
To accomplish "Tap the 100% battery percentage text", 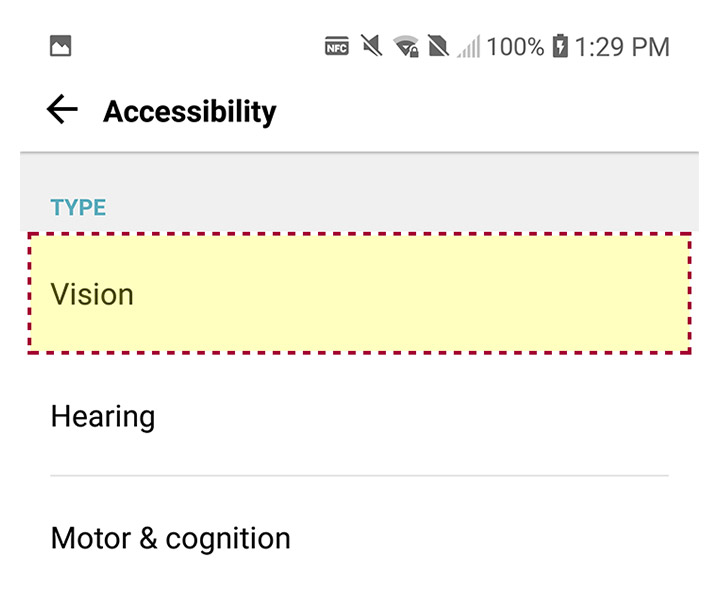I will pyautogui.click(x=515, y=47).
